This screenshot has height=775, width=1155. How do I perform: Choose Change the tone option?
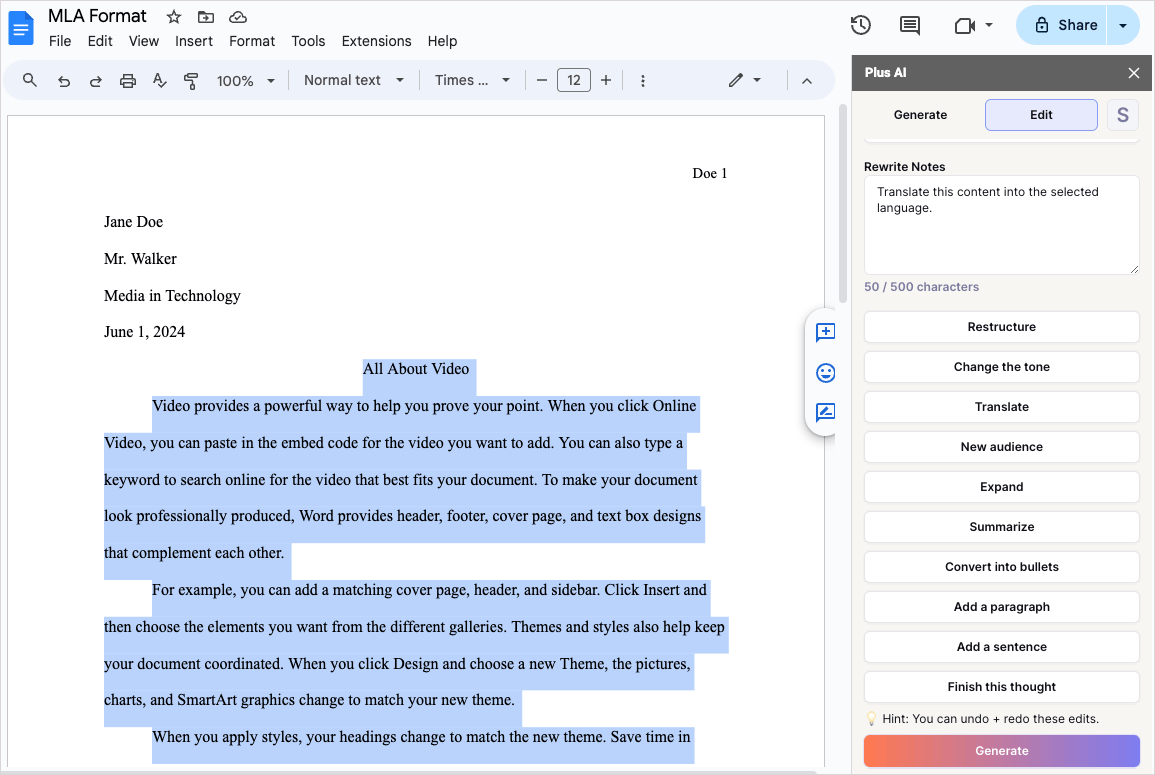1001,367
